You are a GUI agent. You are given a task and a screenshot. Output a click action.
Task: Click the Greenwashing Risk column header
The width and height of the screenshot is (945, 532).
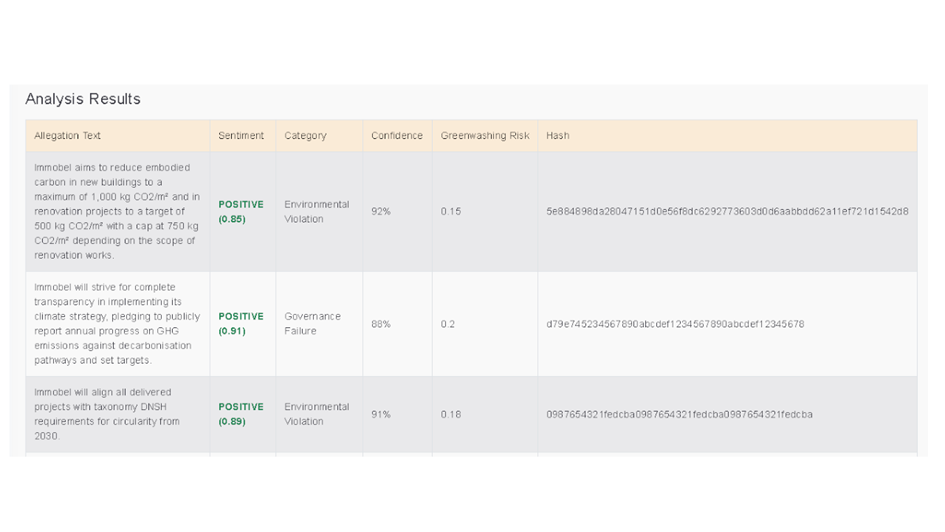485,136
